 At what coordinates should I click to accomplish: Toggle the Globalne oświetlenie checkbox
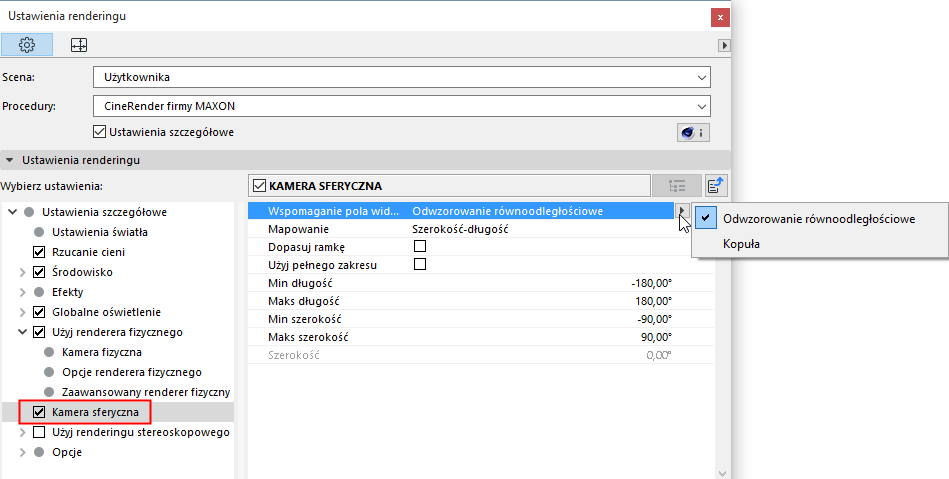(x=39, y=312)
